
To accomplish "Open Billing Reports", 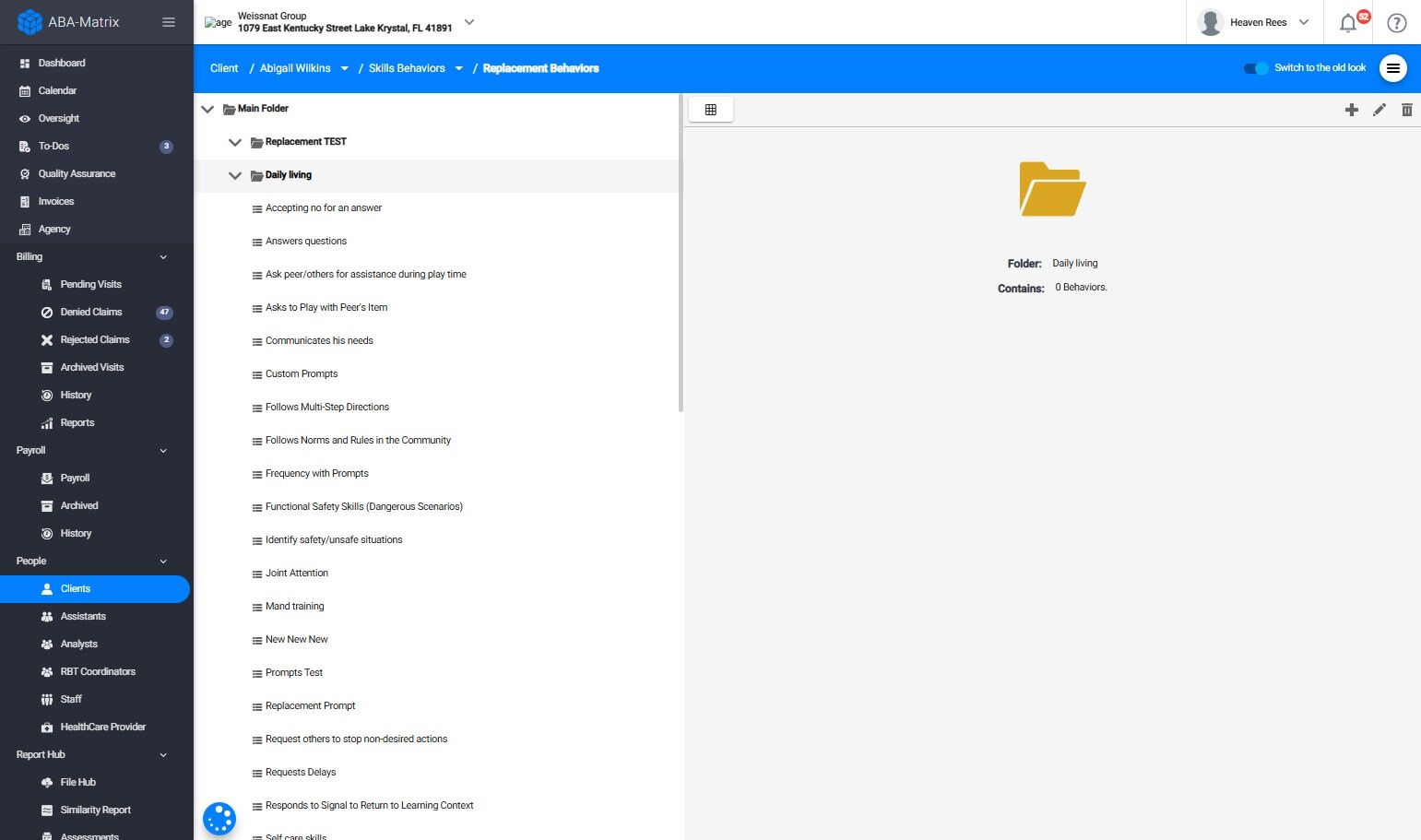I will click(77, 422).
